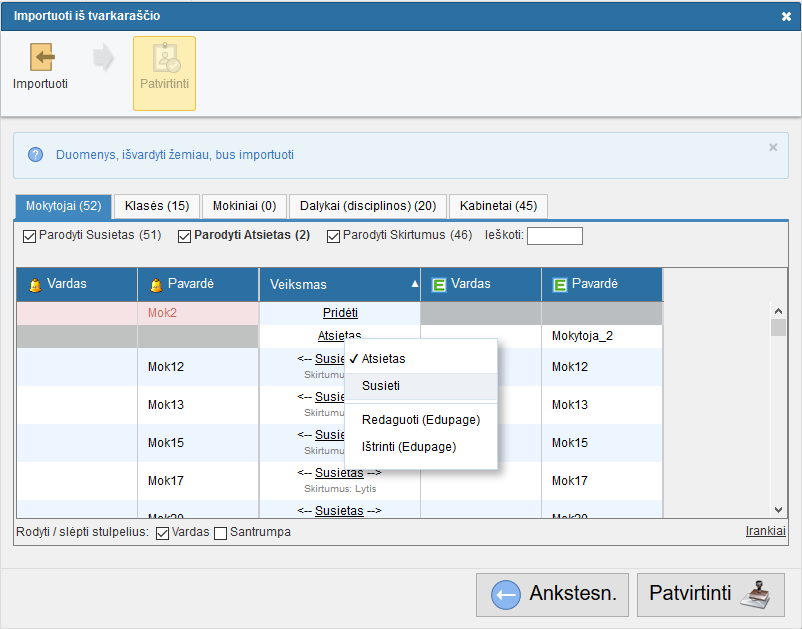
Task: Choose Susieti from the context menu
Action: pos(381,385)
